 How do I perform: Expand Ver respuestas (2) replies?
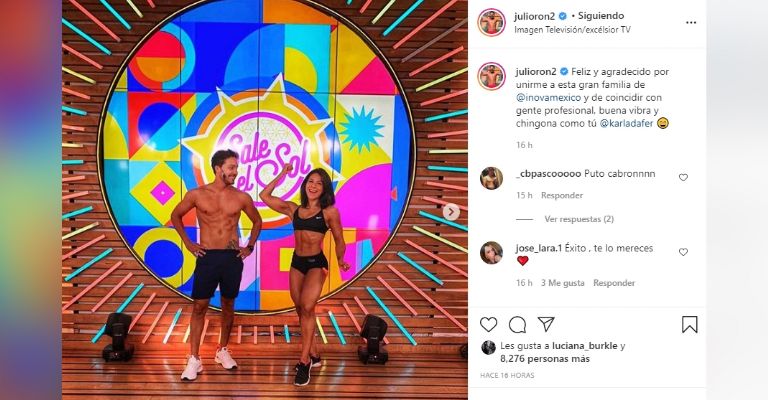coord(579,219)
